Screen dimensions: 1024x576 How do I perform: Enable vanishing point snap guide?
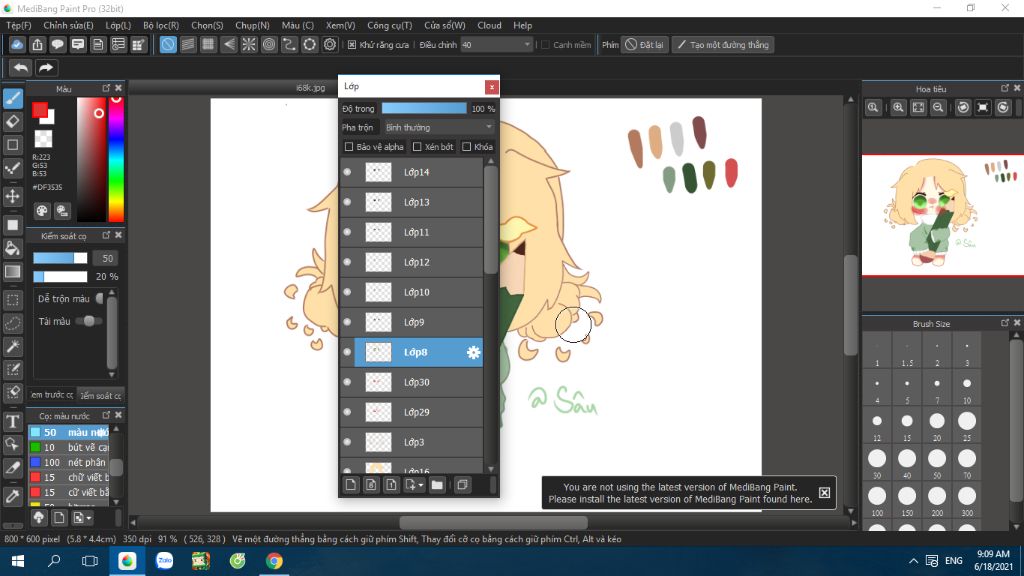pos(229,44)
